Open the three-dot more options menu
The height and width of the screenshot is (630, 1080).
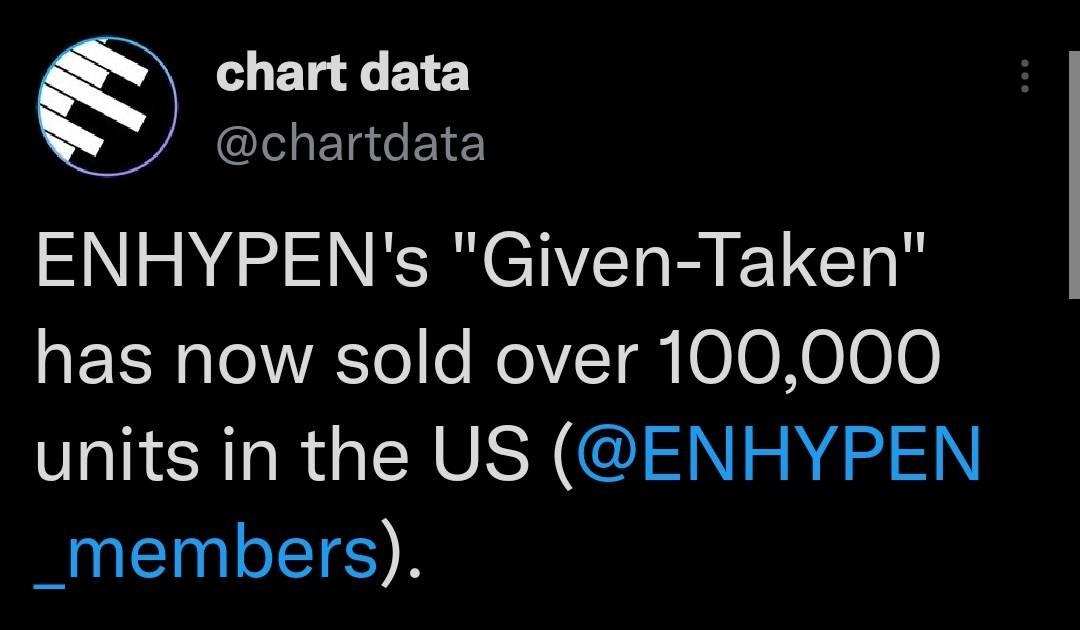pos(1023,76)
